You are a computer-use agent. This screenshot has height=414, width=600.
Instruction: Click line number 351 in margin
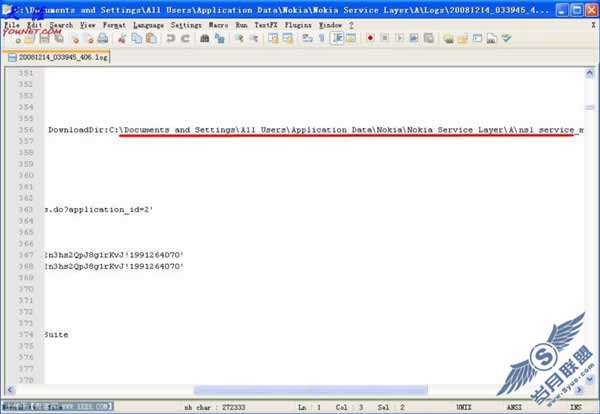pyautogui.click(x=26, y=73)
